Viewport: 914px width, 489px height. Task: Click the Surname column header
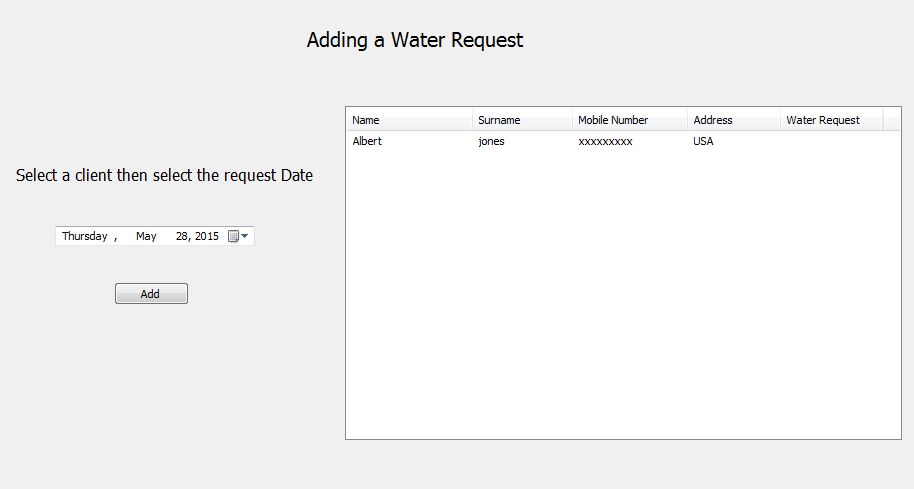[522, 120]
